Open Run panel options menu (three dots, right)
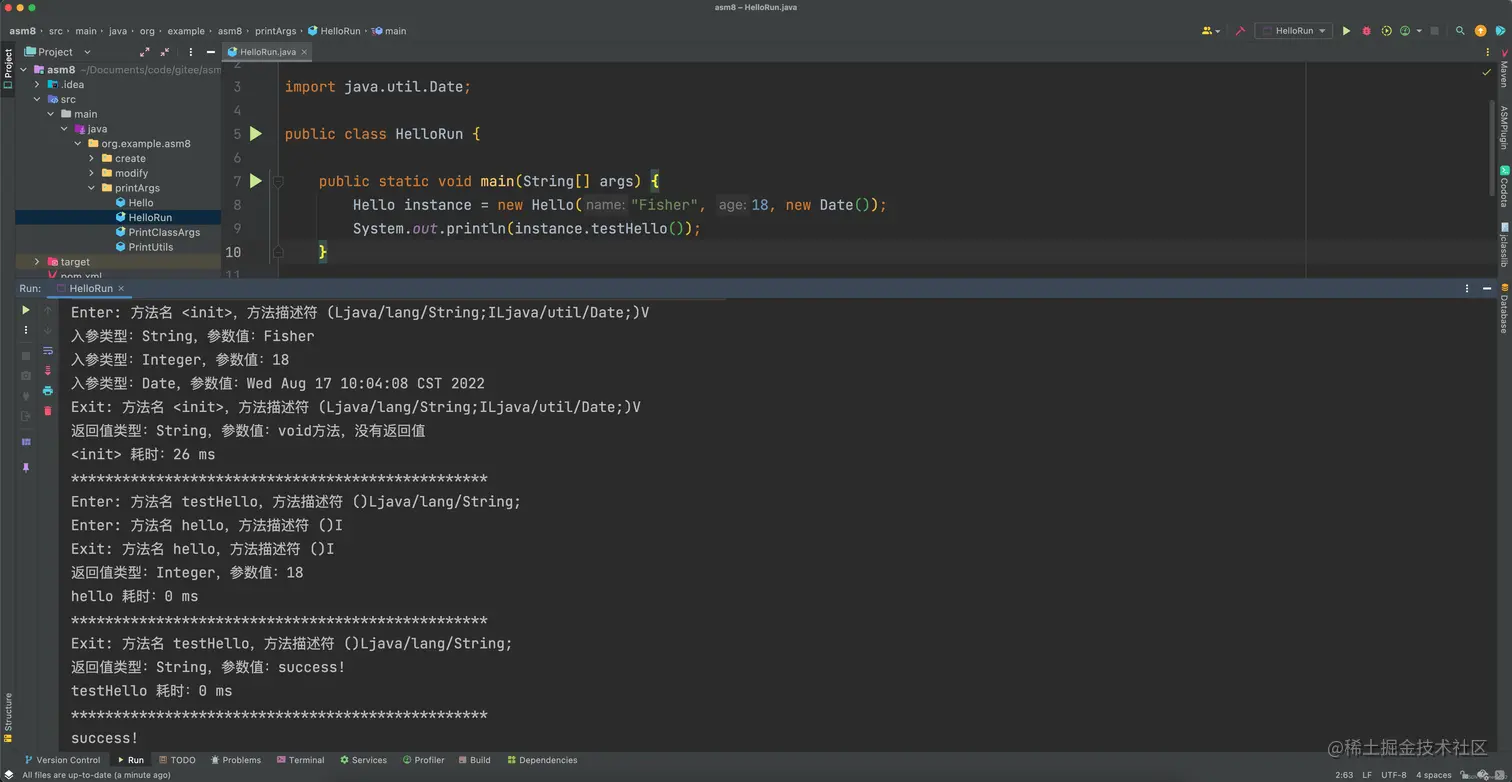 pos(1467,288)
